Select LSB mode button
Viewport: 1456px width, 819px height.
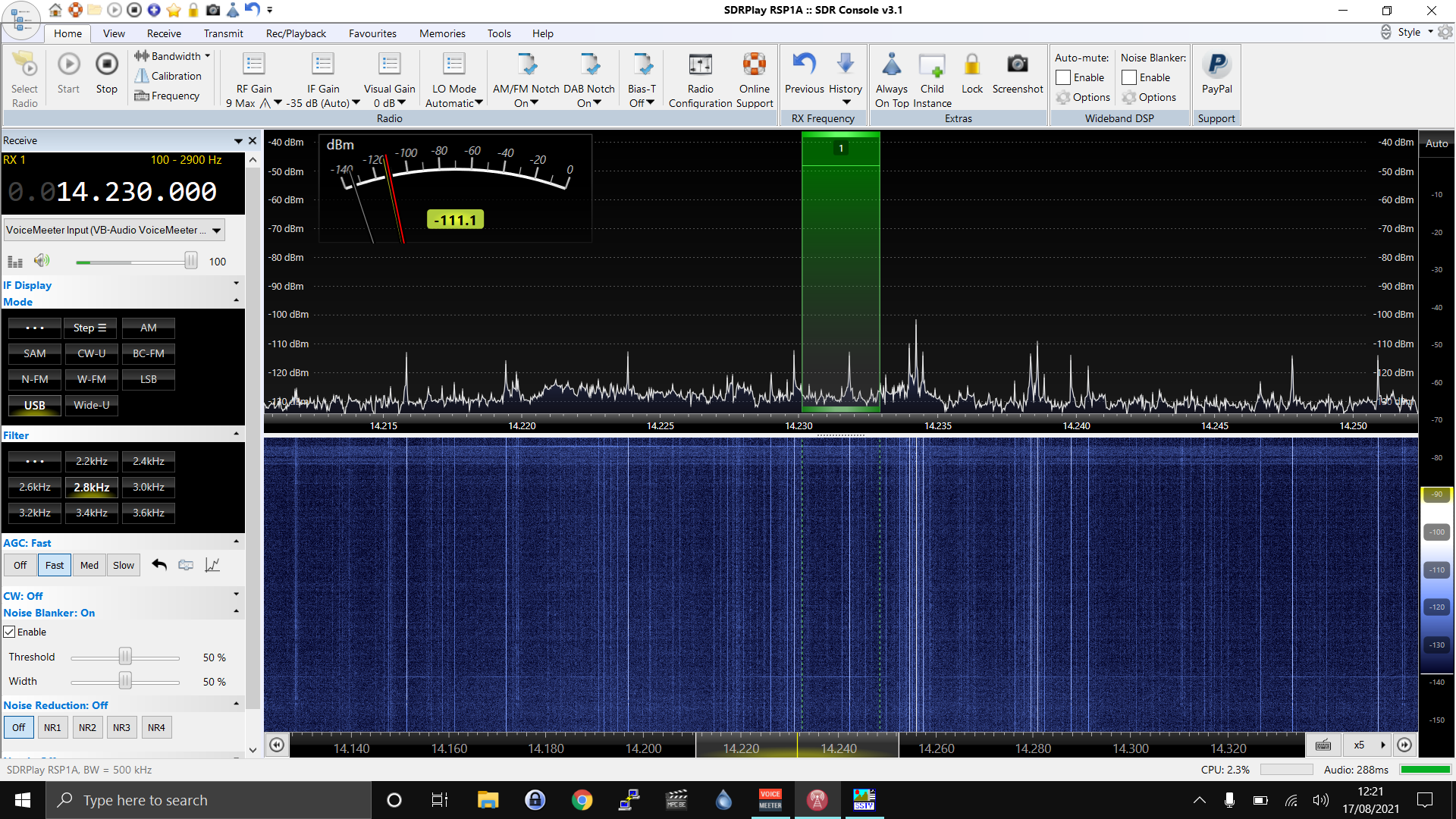pos(149,379)
